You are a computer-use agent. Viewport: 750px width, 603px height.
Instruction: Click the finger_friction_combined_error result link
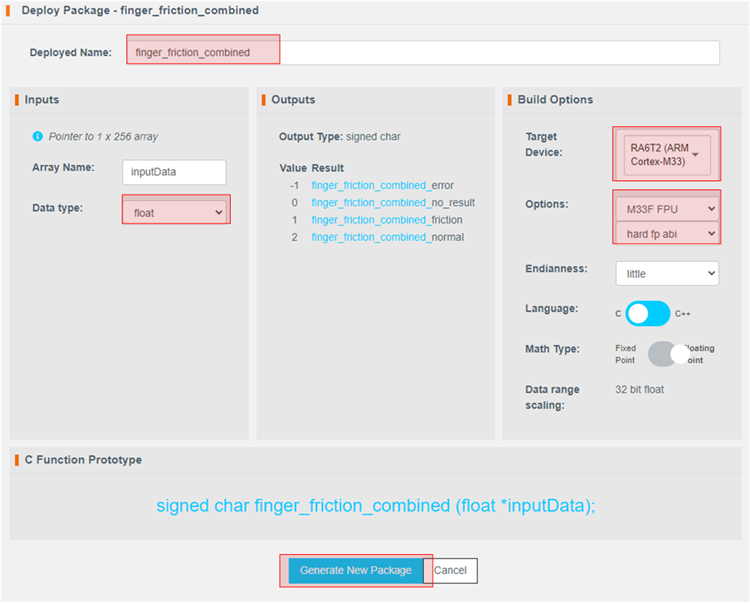(x=383, y=185)
